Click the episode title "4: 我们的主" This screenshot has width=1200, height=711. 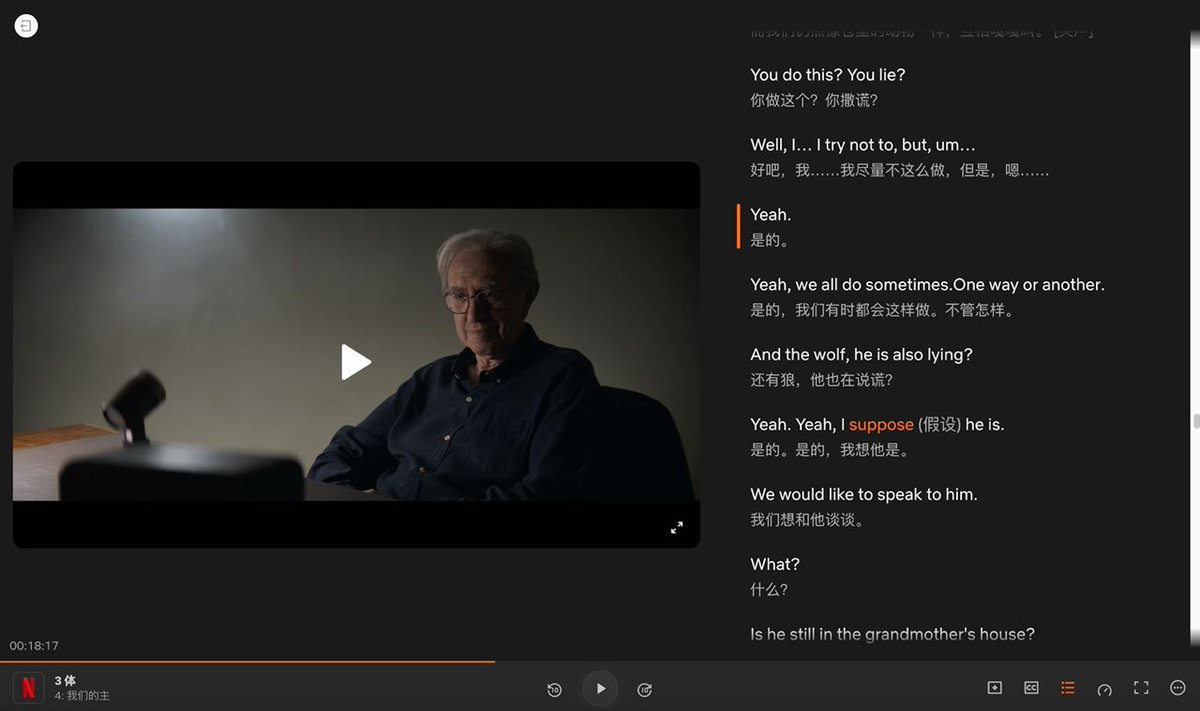click(82, 695)
